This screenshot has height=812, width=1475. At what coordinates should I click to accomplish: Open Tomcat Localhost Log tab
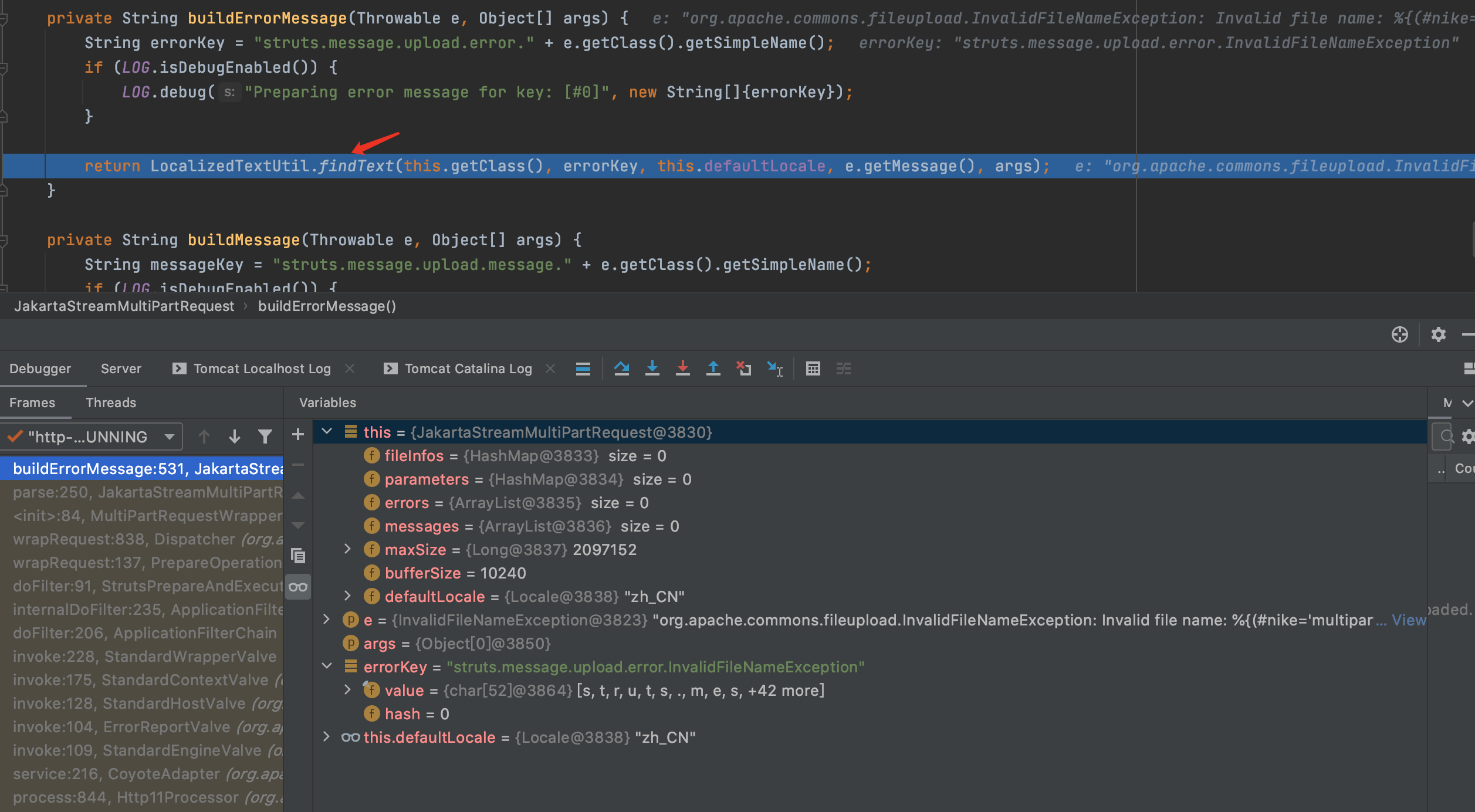(252, 368)
